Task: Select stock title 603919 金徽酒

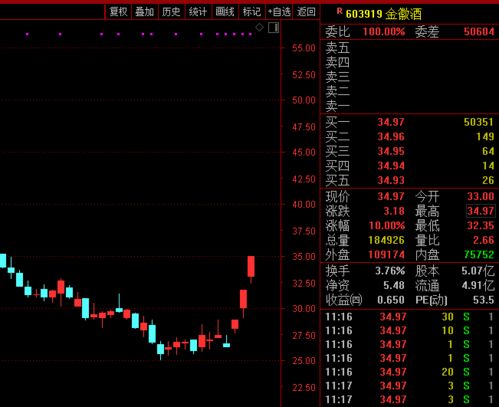Action: pyautogui.click(x=384, y=14)
